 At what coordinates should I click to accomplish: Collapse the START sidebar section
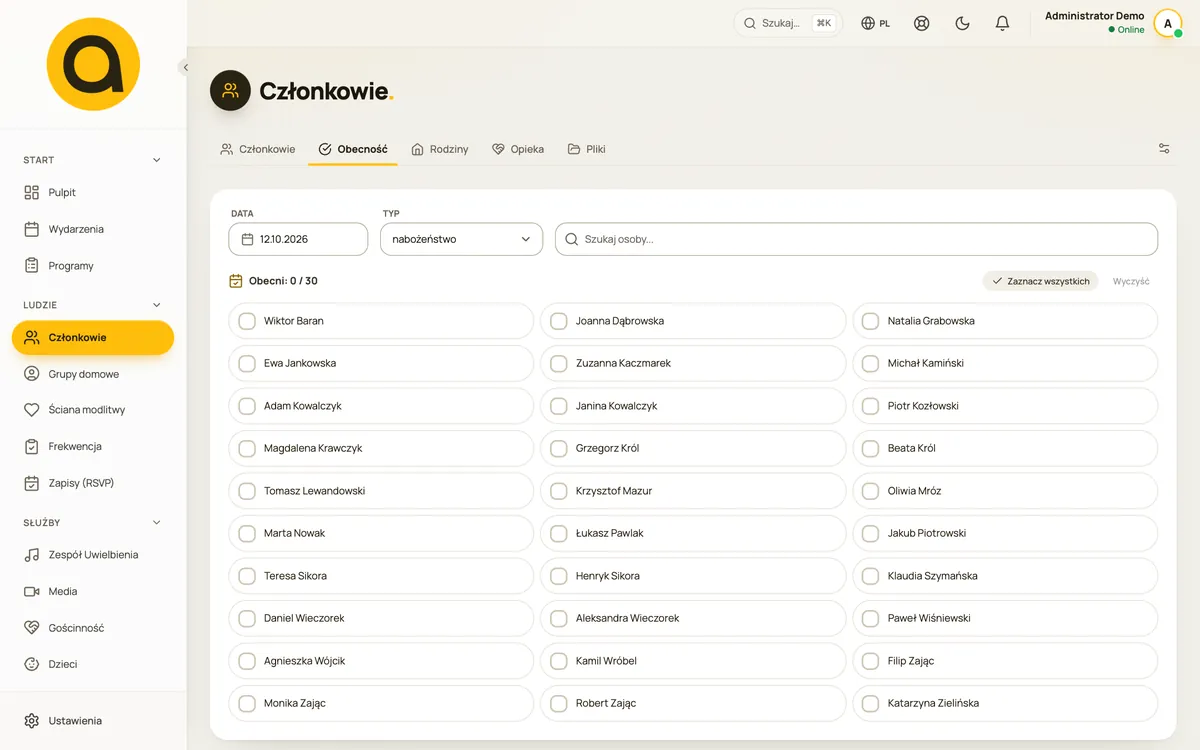[x=156, y=160]
